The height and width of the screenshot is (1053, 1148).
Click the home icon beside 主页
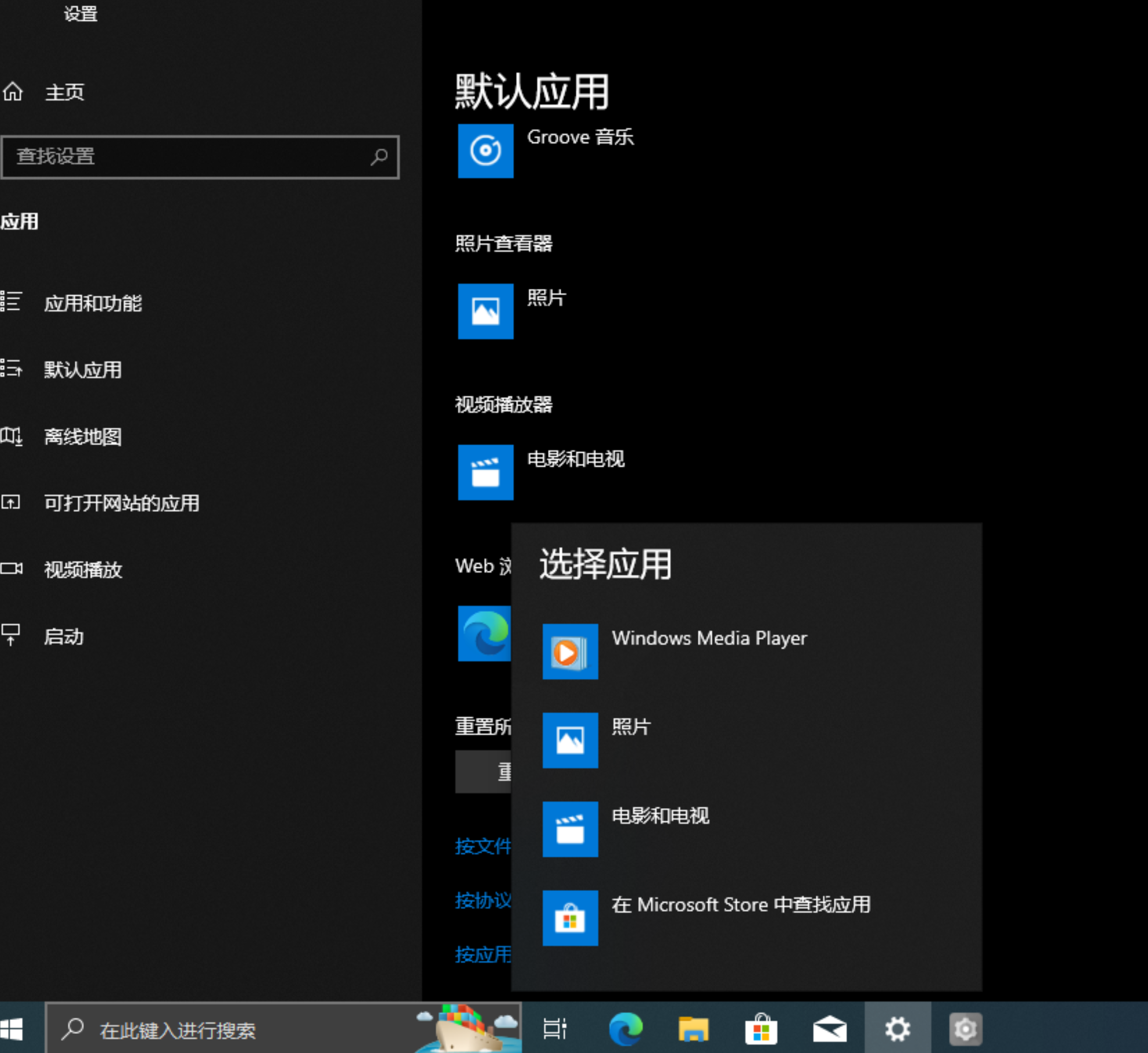13,91
